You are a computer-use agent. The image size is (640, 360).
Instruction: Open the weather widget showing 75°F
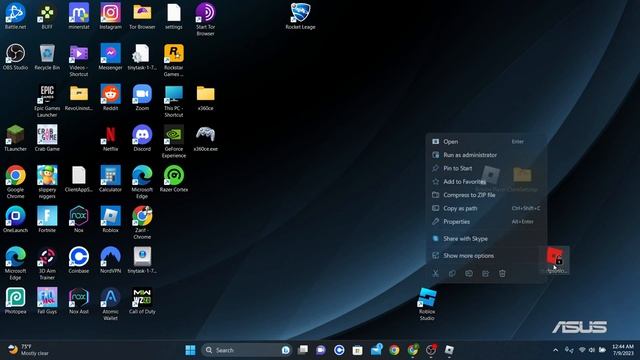(x=29, y=350)
